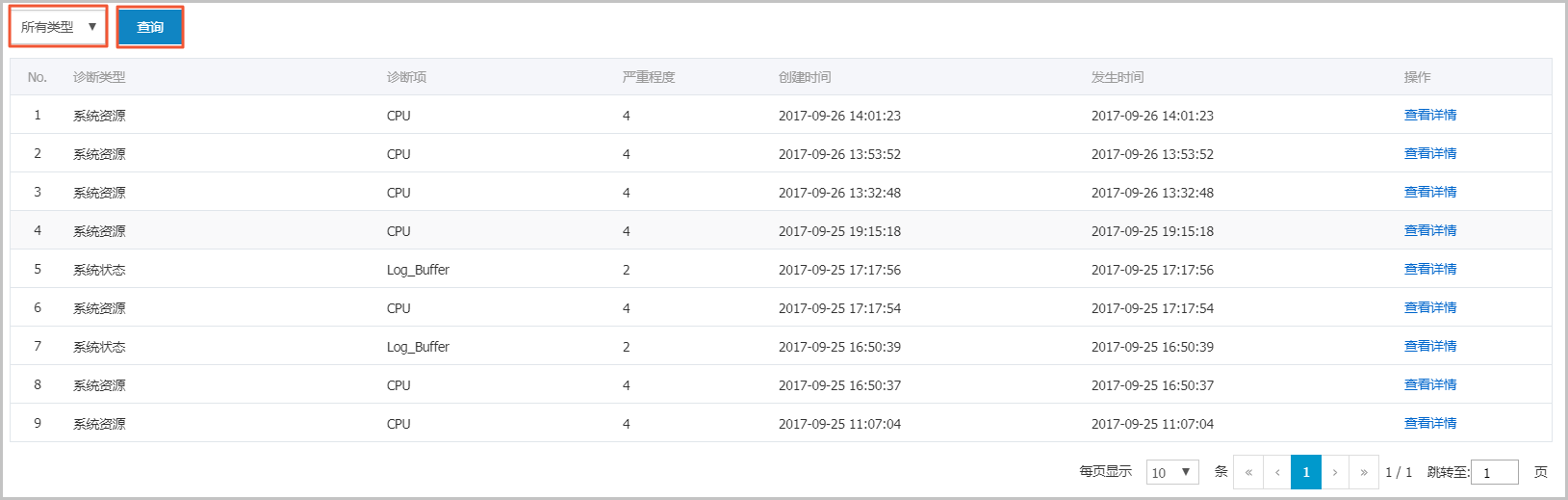Select page 1 in pagination
This screenshot has height=500, width=1568.
click(x=1306, y=472)
